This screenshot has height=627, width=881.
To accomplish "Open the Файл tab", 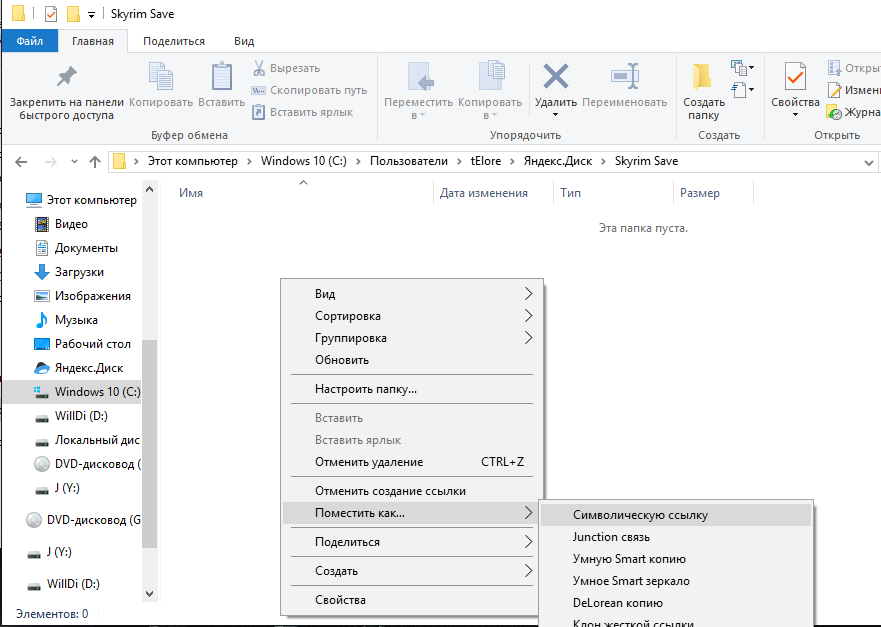I will (x=30, y=41).
